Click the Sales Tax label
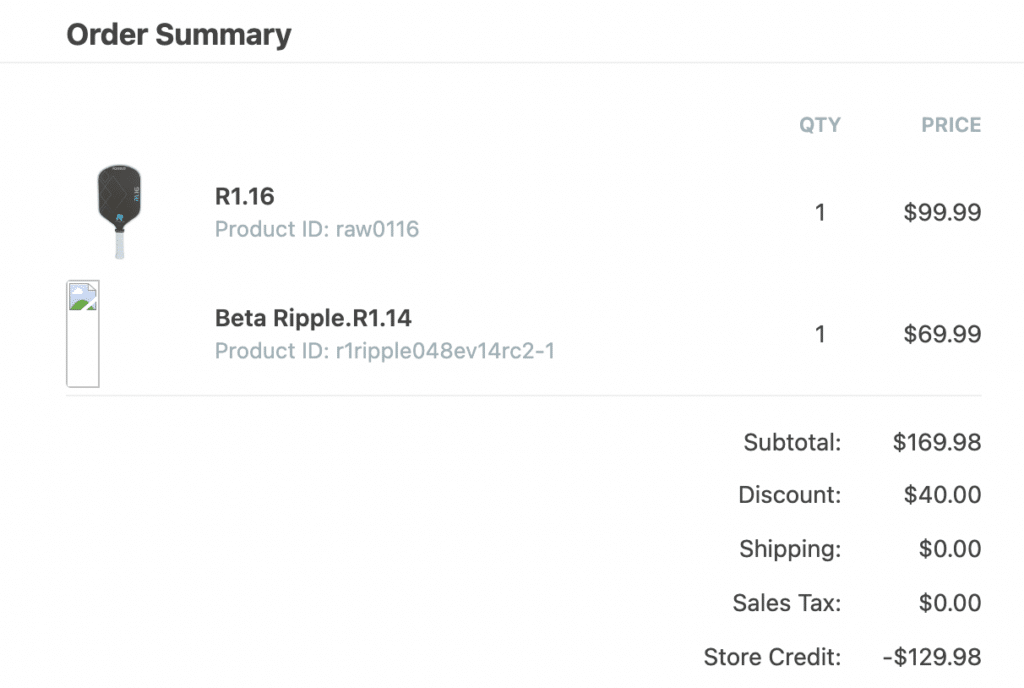 787,603
